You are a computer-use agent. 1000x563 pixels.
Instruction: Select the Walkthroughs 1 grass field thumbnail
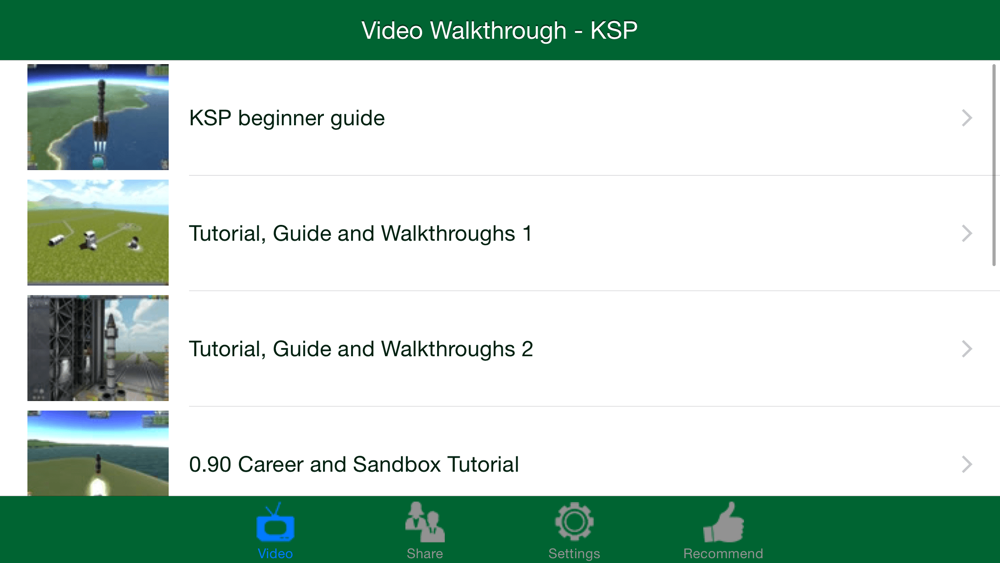[98, 232]
